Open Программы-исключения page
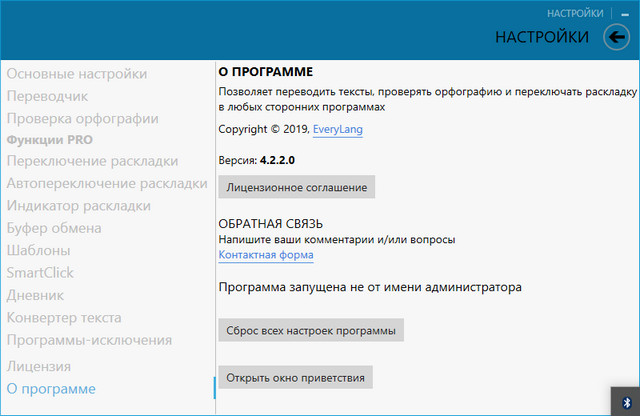Screen dimensions: 640x416 [89, 340]
